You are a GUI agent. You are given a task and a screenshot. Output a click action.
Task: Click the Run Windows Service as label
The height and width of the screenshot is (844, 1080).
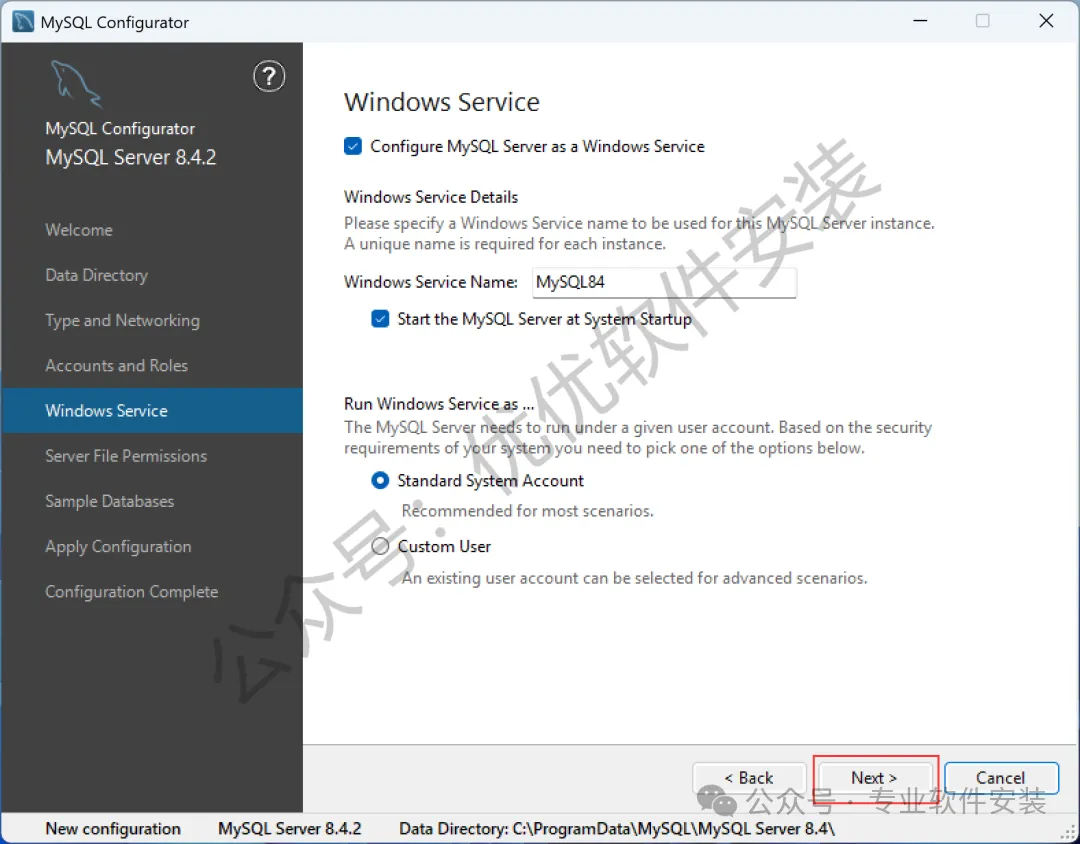click(x=439, y=404)
